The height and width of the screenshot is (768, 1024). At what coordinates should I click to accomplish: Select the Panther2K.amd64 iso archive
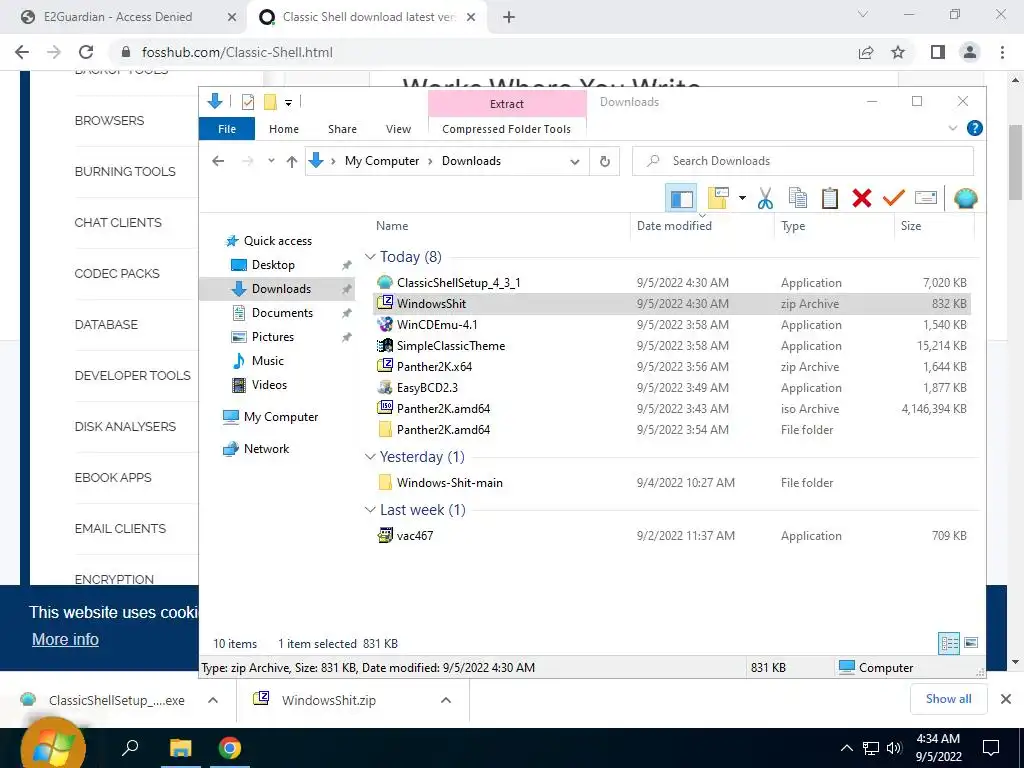(672, 409)
